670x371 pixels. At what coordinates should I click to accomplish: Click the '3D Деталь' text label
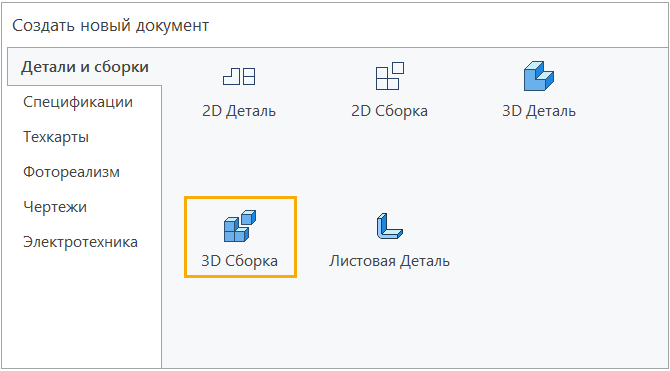[x=539, y=111]
